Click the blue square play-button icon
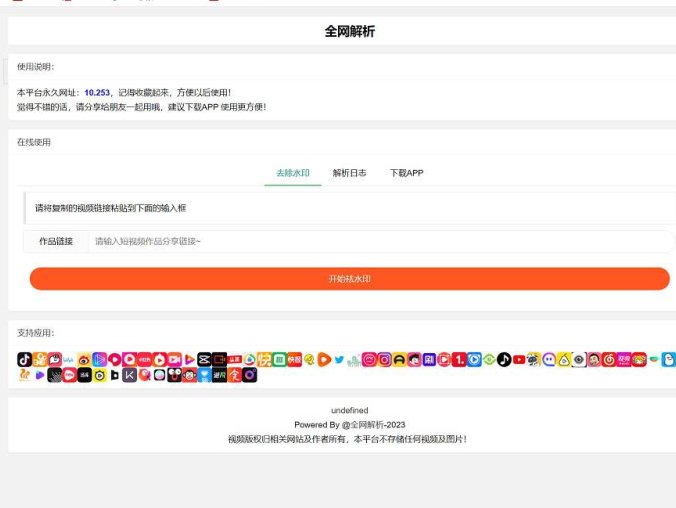The width and height of the screenshot is (676, 508). point(474,360)
